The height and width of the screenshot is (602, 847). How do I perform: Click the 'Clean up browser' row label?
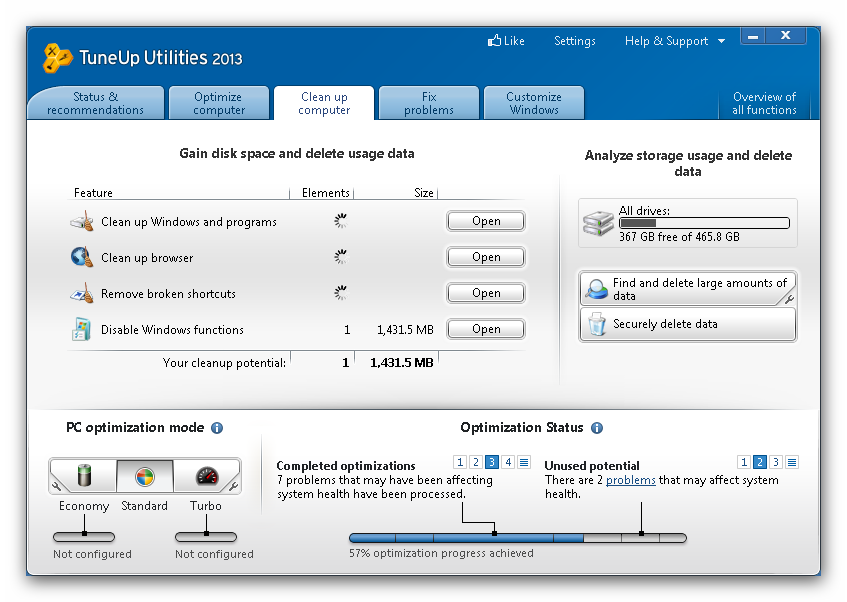click(x=147, y=258)
